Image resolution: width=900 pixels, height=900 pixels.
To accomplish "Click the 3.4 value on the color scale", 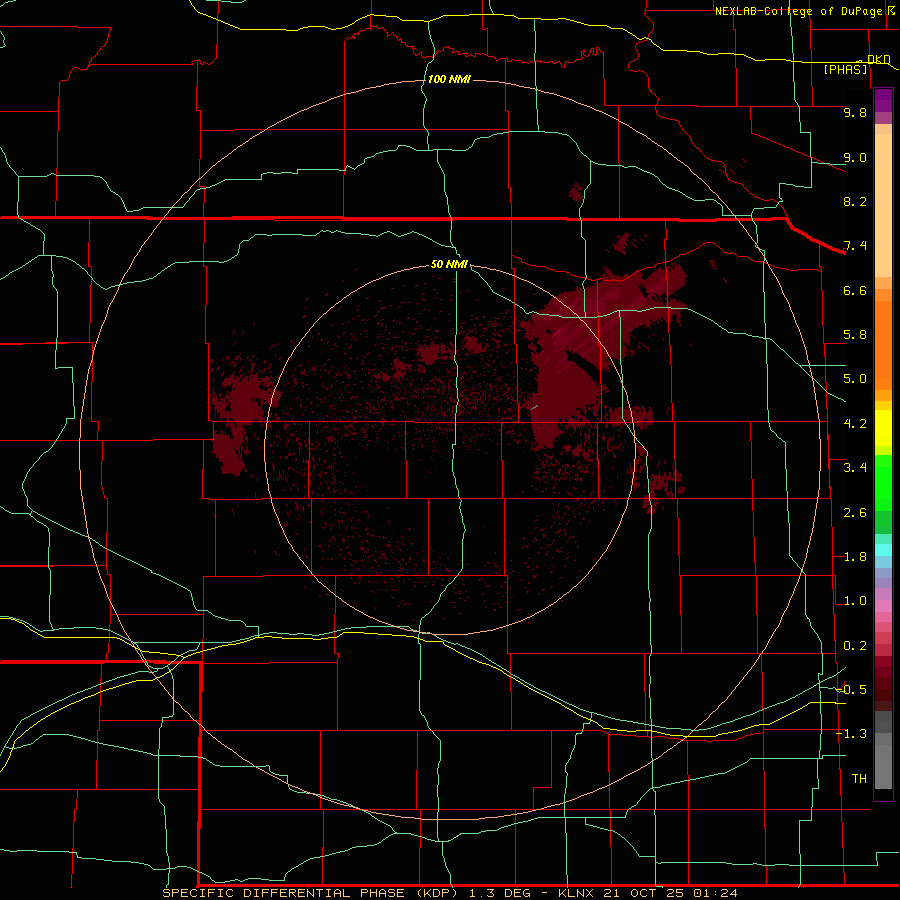I will pos(855,468).
